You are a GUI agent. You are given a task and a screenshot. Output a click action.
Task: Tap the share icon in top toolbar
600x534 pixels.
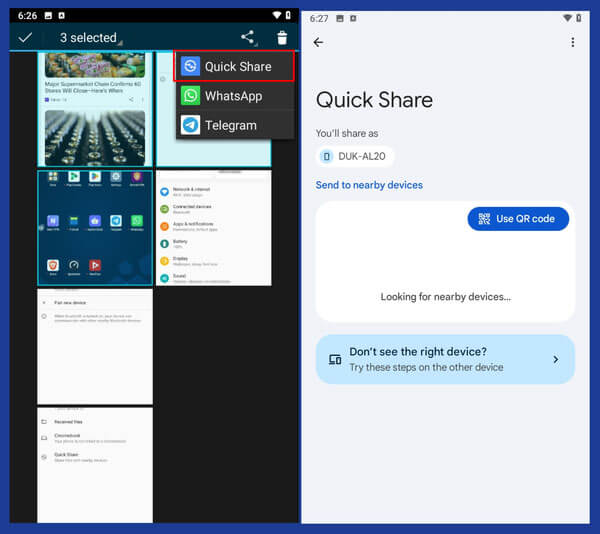coord(247,38)
